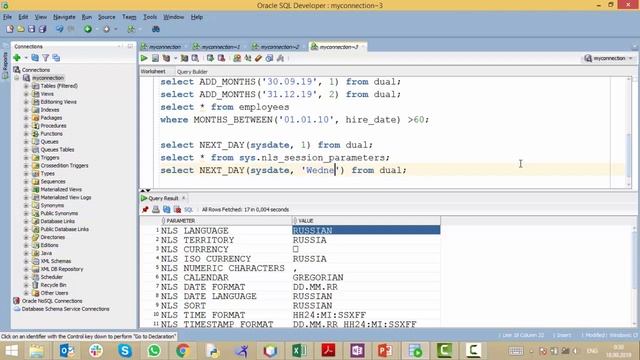Select the Views tree item
640x360 pixels.
click(x=47, y=94)
